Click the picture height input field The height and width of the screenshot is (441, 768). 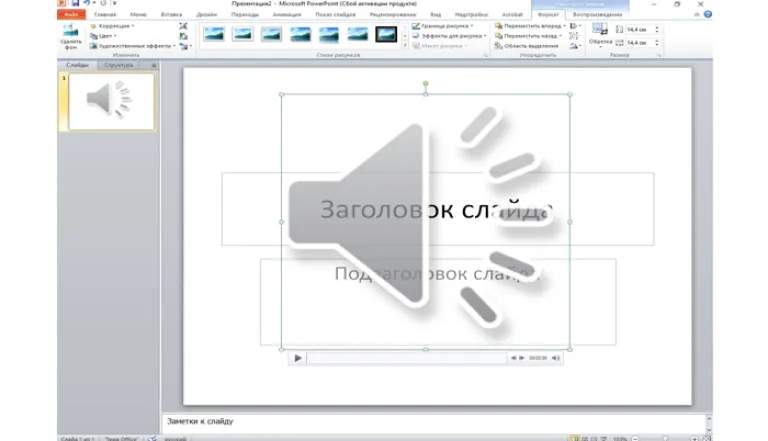pyautogui.click(x=640, y=30)
